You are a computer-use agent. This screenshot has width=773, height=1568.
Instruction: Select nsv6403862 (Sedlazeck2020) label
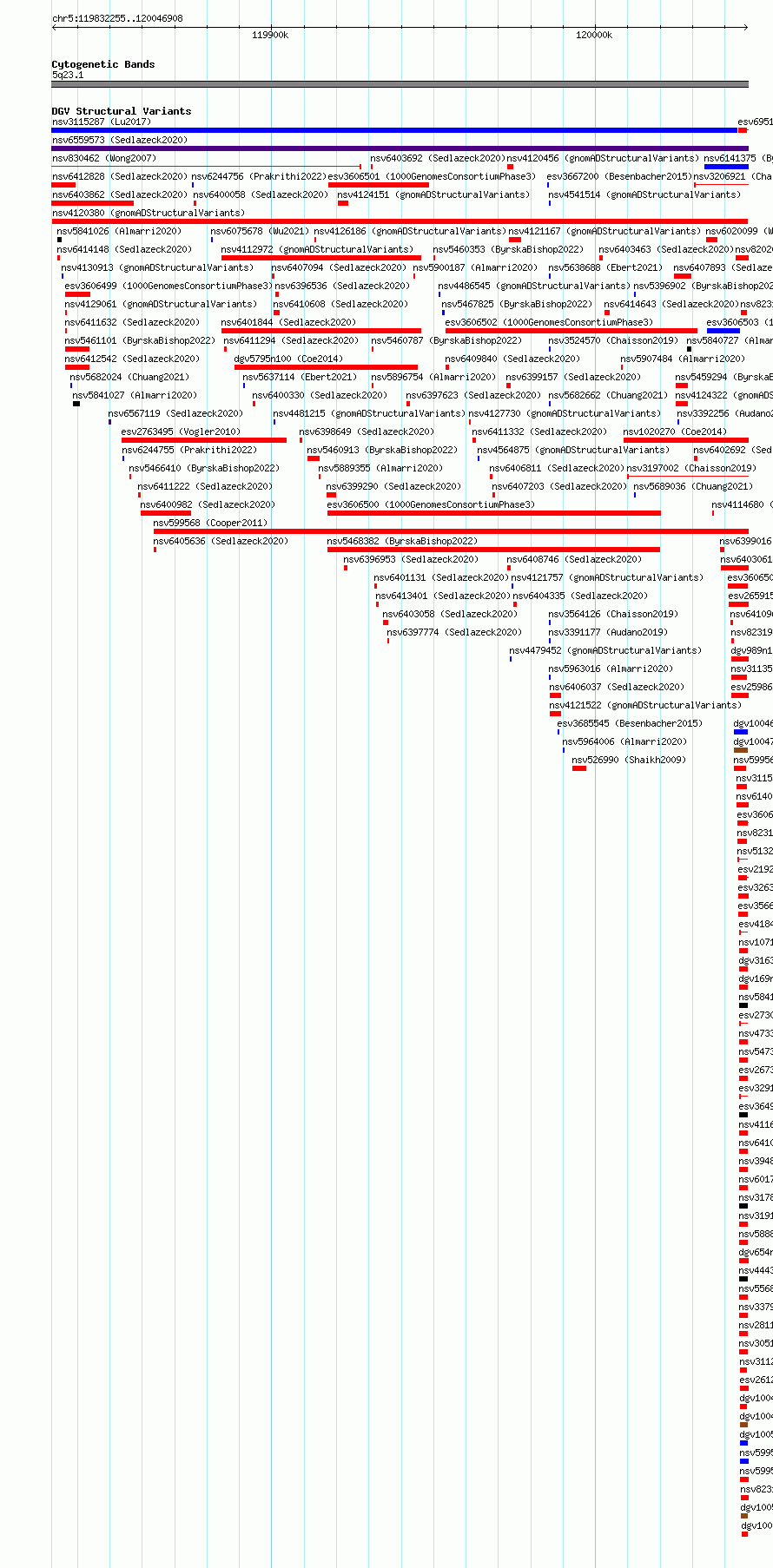(x=120, y=194)
